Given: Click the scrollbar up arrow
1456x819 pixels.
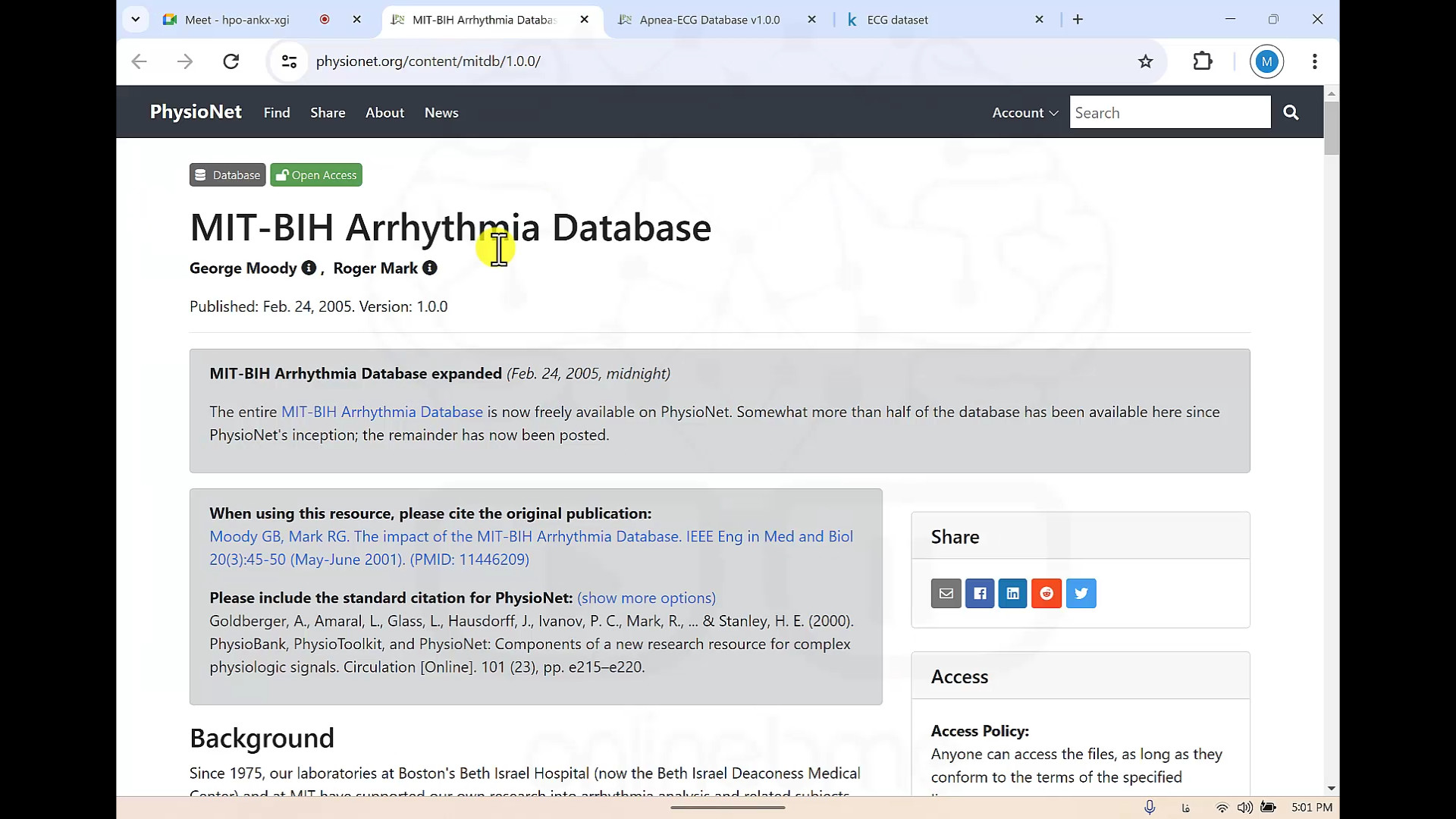Looking at the screenshot, I should point(1332,93).
